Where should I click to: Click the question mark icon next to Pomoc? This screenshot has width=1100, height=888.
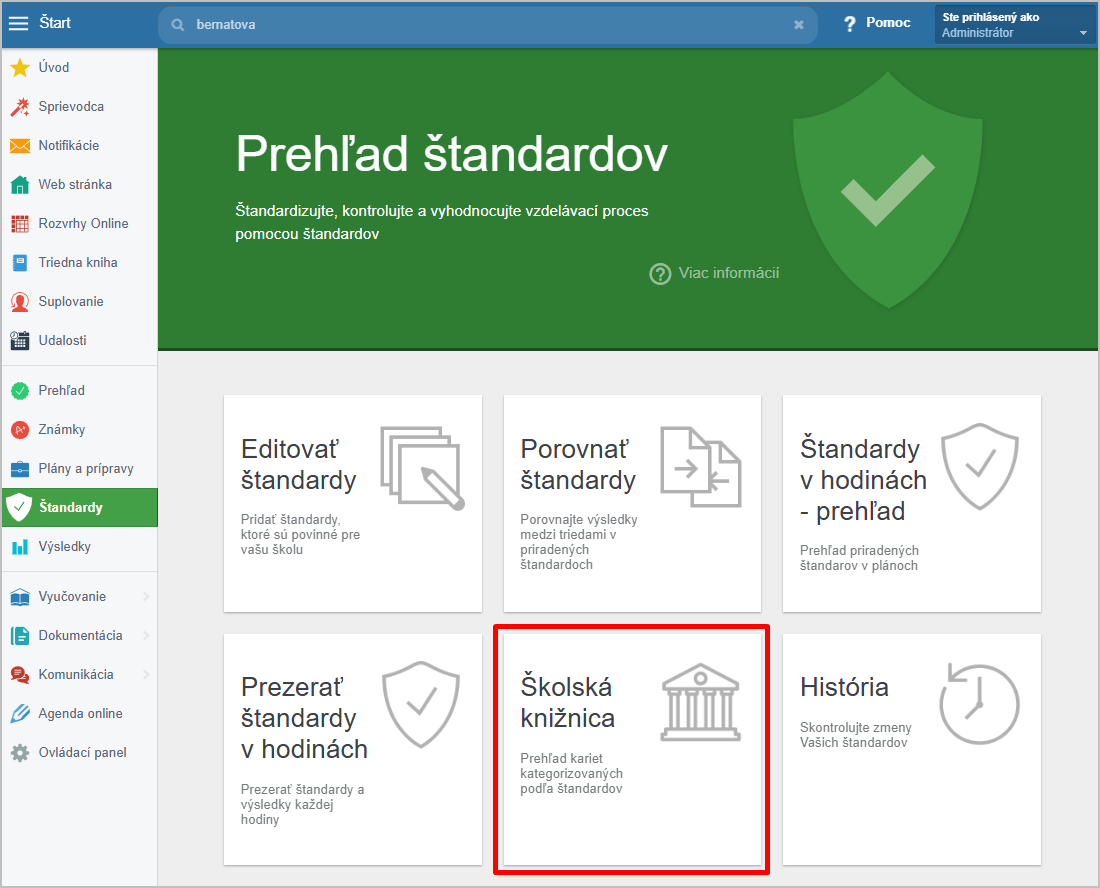click(x=850, y=24)
